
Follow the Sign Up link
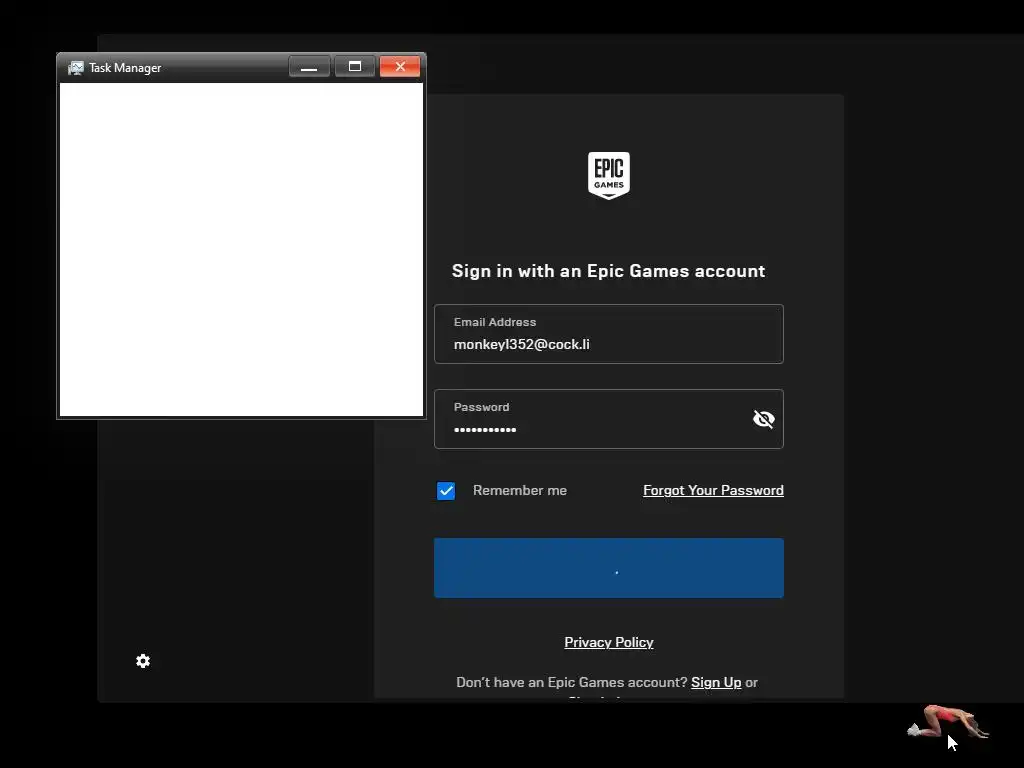point(716,682)
